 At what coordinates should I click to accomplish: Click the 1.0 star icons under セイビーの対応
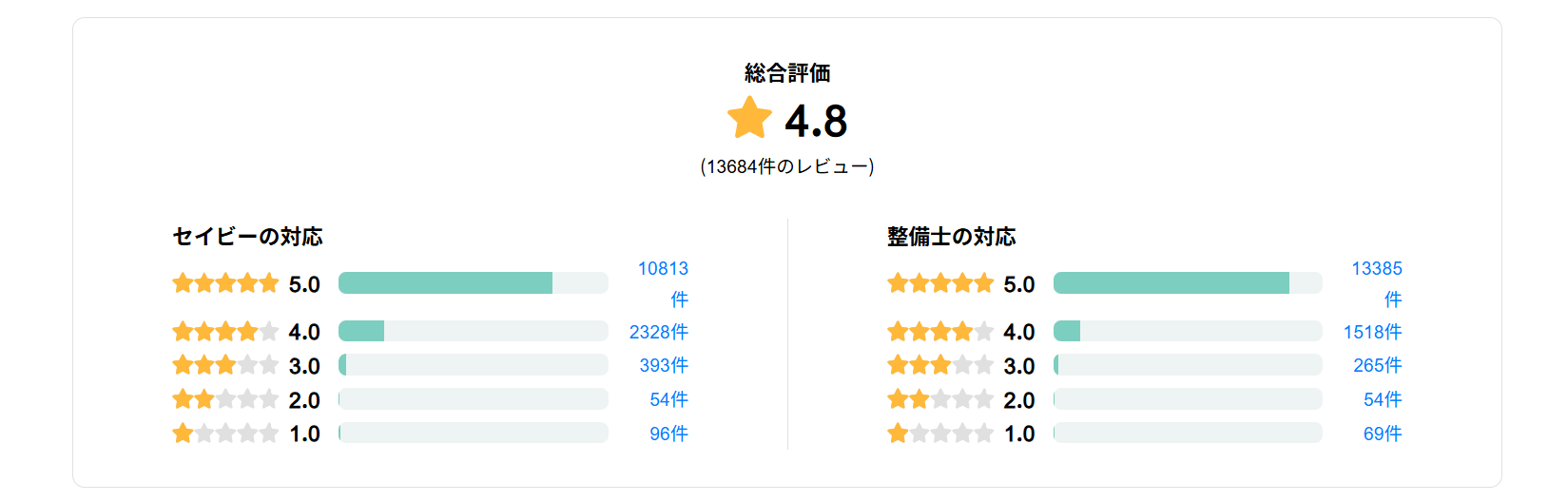pos(225,434)
